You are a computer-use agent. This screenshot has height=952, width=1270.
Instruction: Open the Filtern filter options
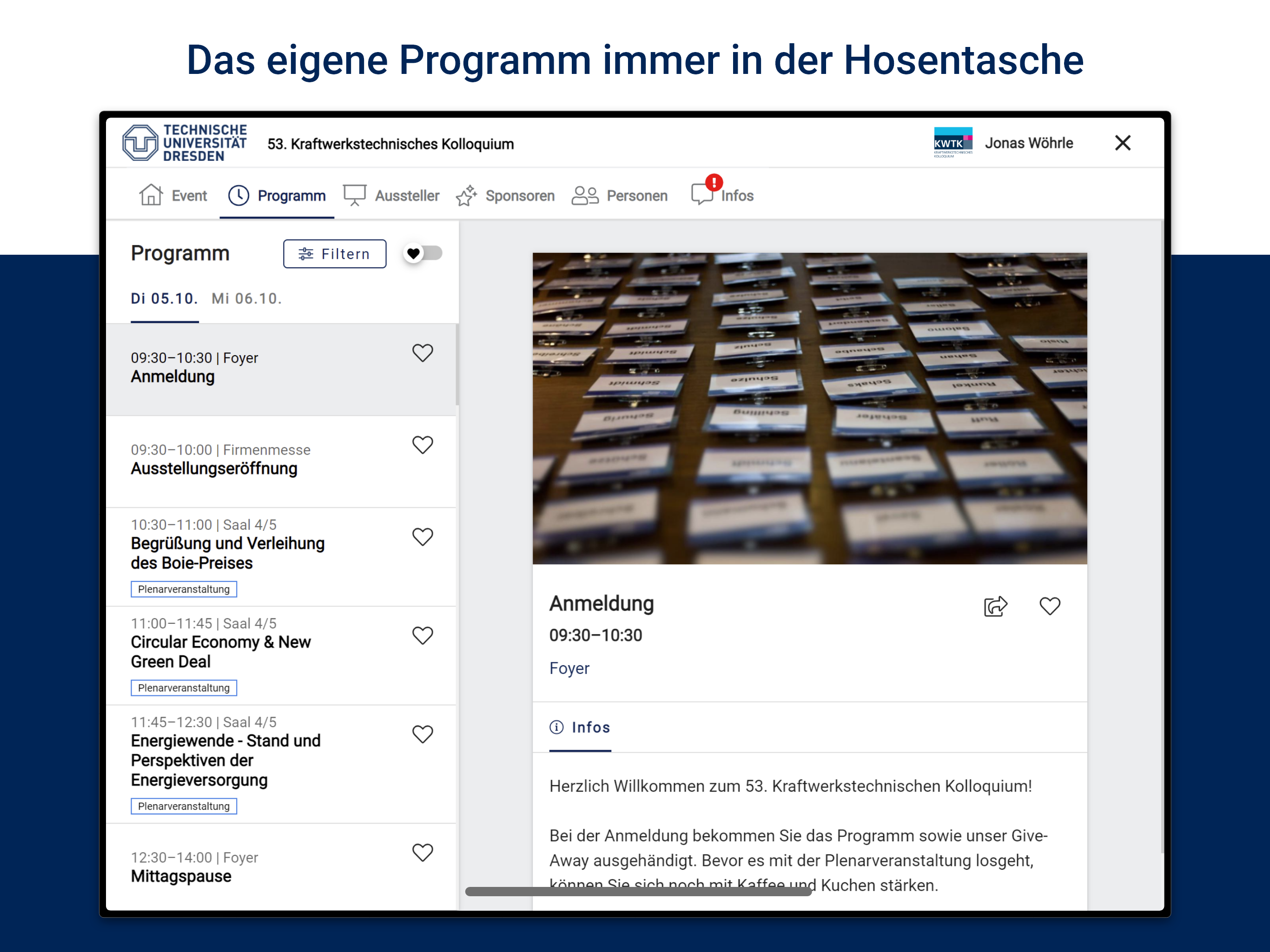tap(334, 254)
